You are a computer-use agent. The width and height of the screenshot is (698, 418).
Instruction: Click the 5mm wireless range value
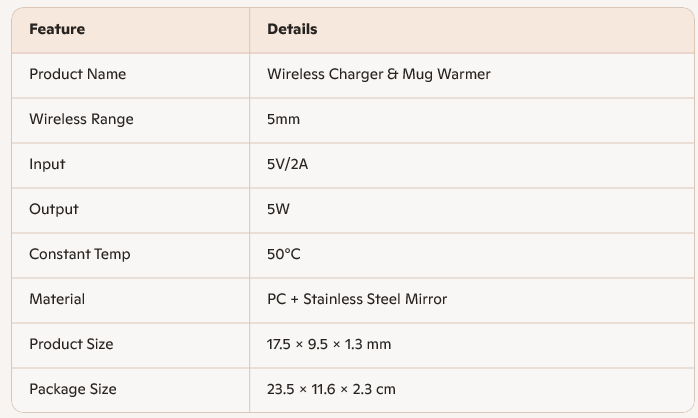point(283,119)
